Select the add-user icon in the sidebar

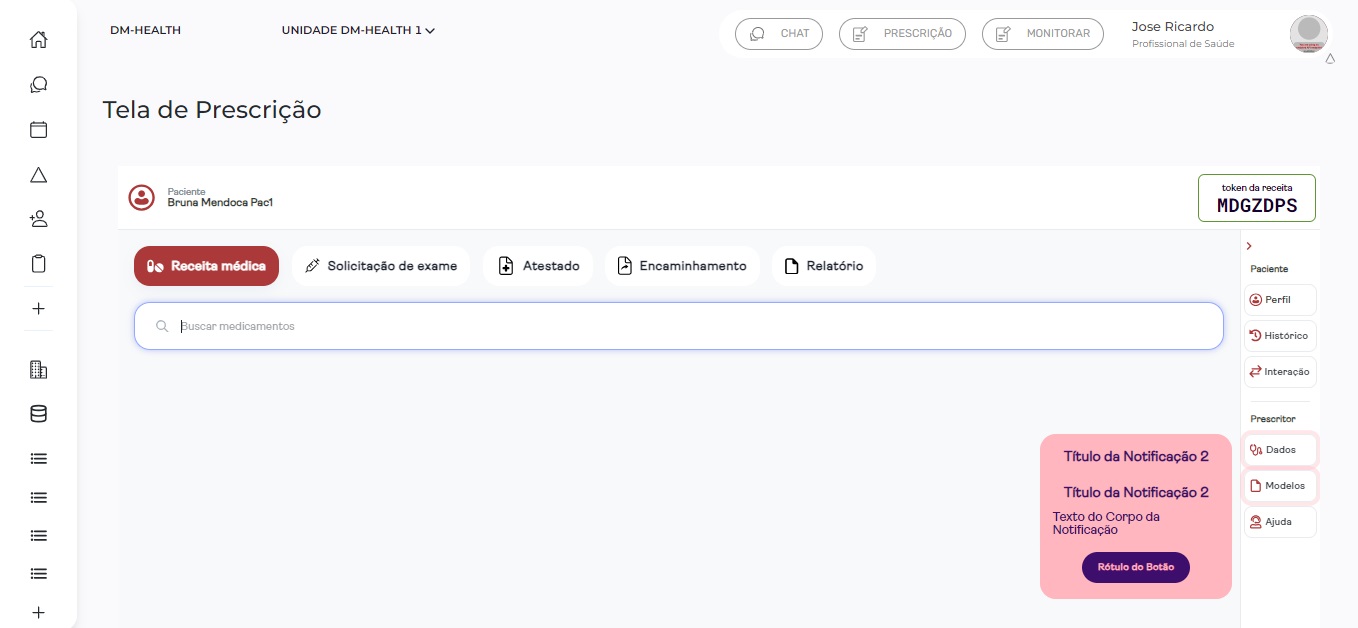38,219
